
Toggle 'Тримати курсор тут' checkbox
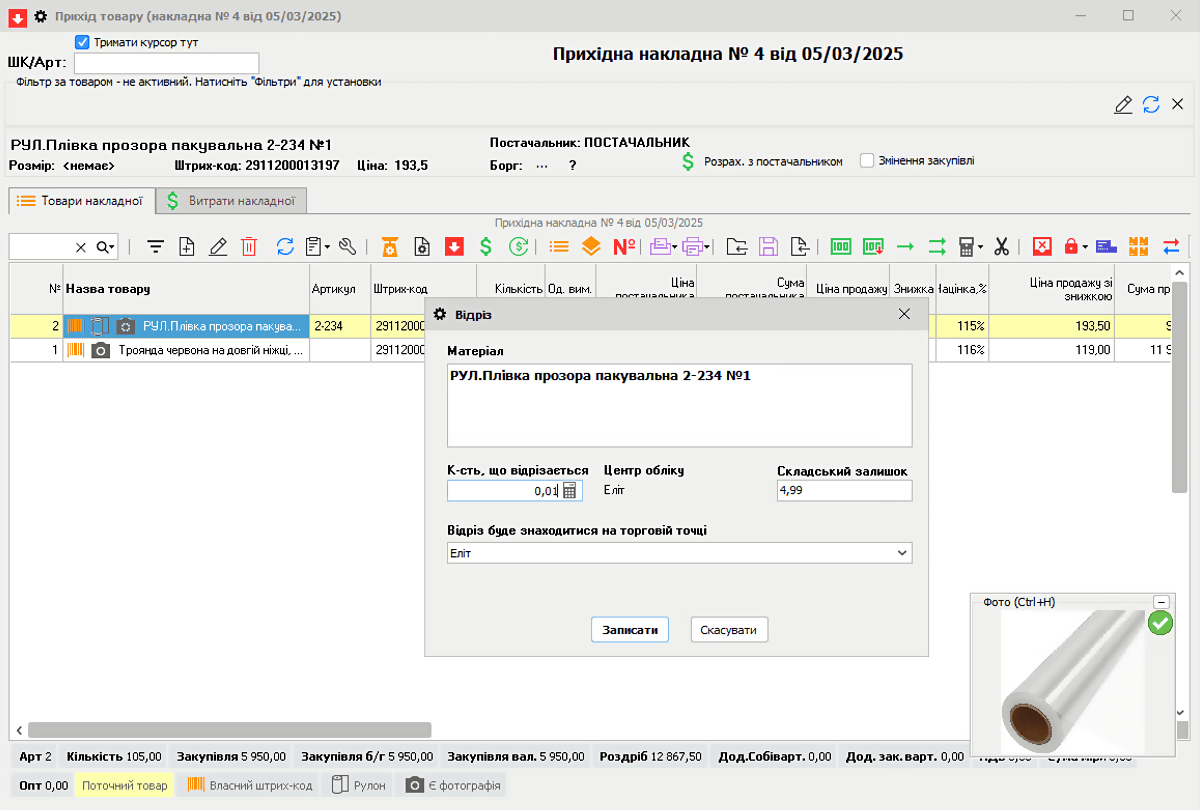(83, 43)
